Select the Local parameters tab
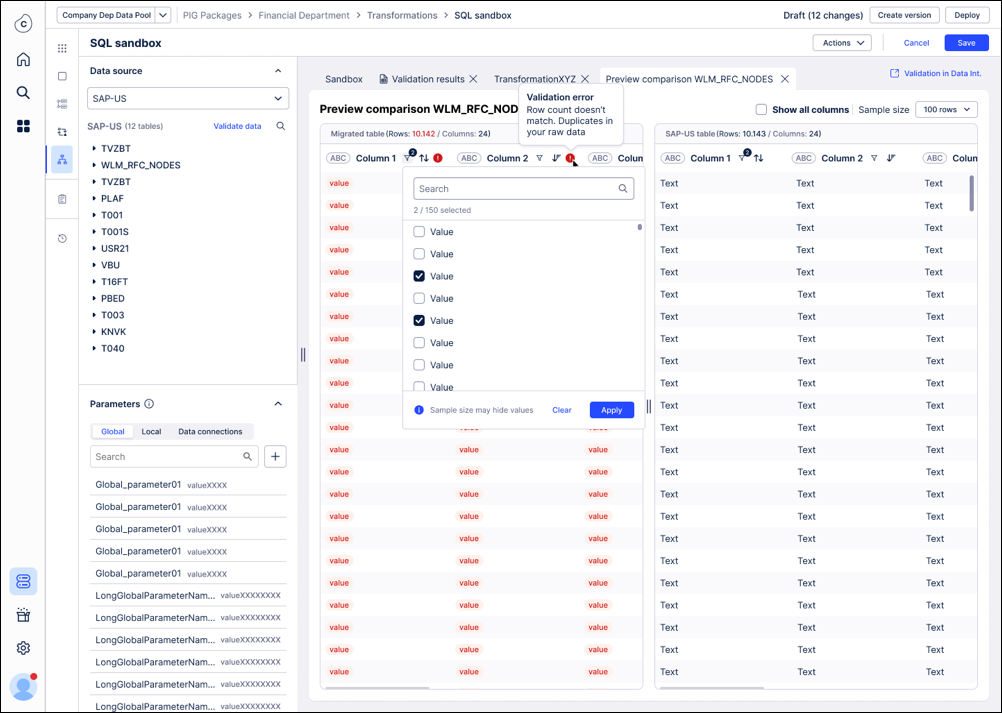 click(151, 432)
